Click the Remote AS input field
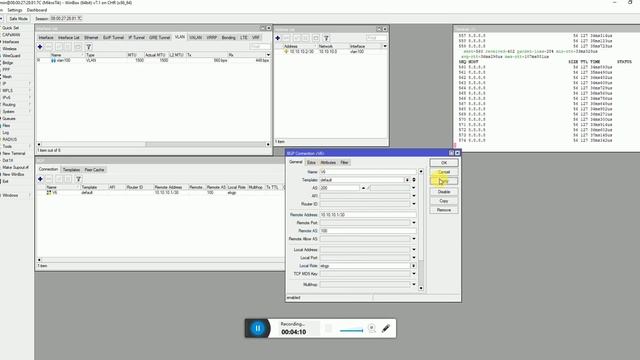This screenshot has height=360, width=640. pyautogui.click(x=368, y=231)
